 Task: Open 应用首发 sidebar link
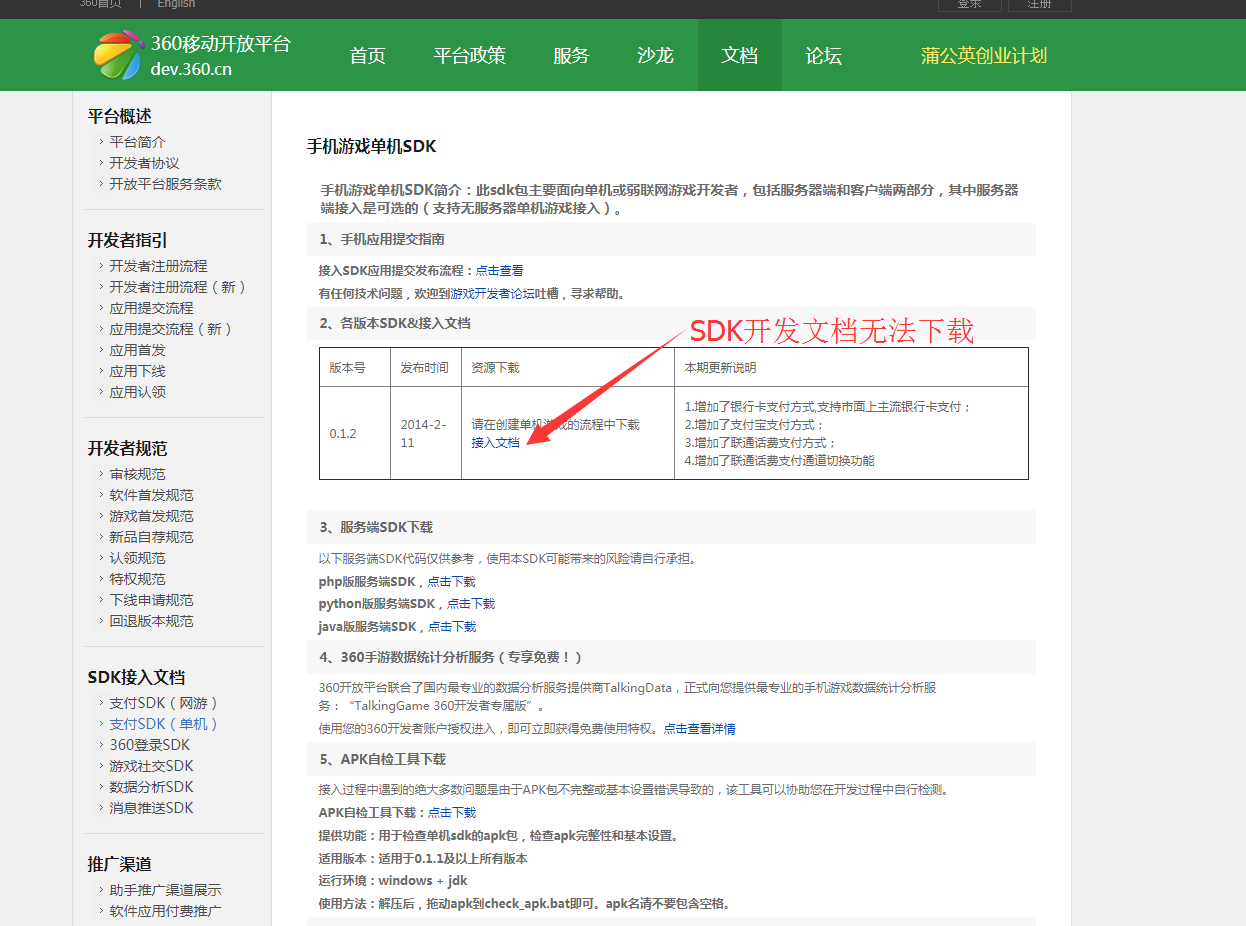coord(138,350)
